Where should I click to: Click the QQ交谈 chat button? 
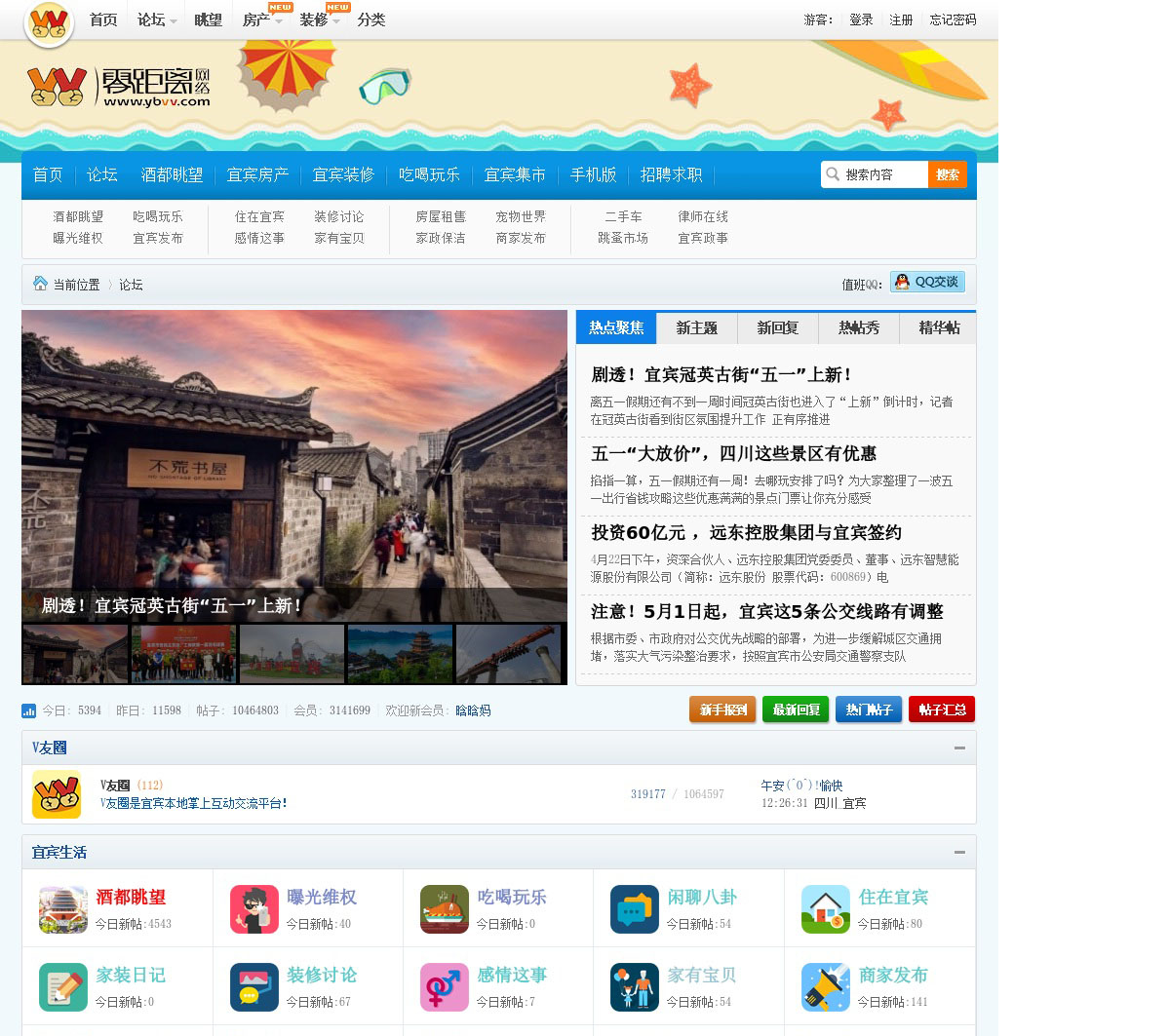pyautogui.click(x=927, y=283)
